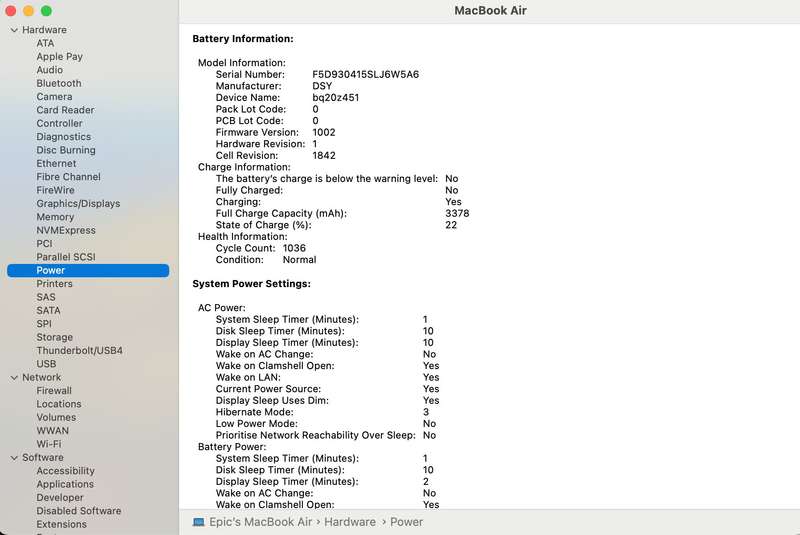
Task: Click the serial number F5D930415SLJ6W5A6
Action: click(x=366, y=74)
